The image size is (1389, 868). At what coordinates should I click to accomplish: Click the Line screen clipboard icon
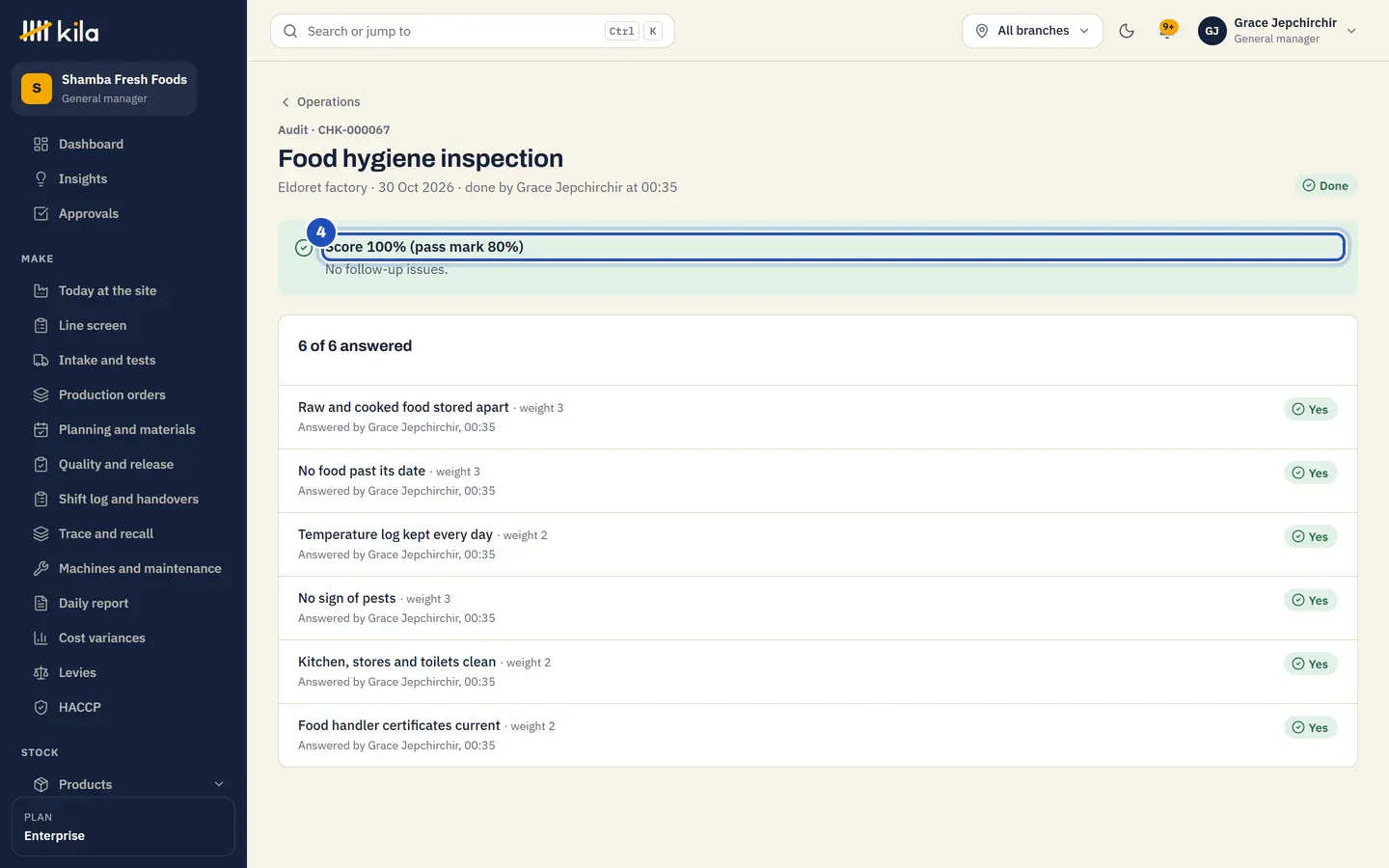tap(41, 326)
